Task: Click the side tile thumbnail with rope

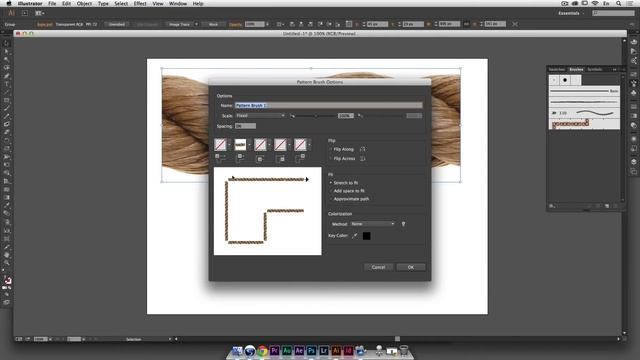Action: [x=240, y=144]
